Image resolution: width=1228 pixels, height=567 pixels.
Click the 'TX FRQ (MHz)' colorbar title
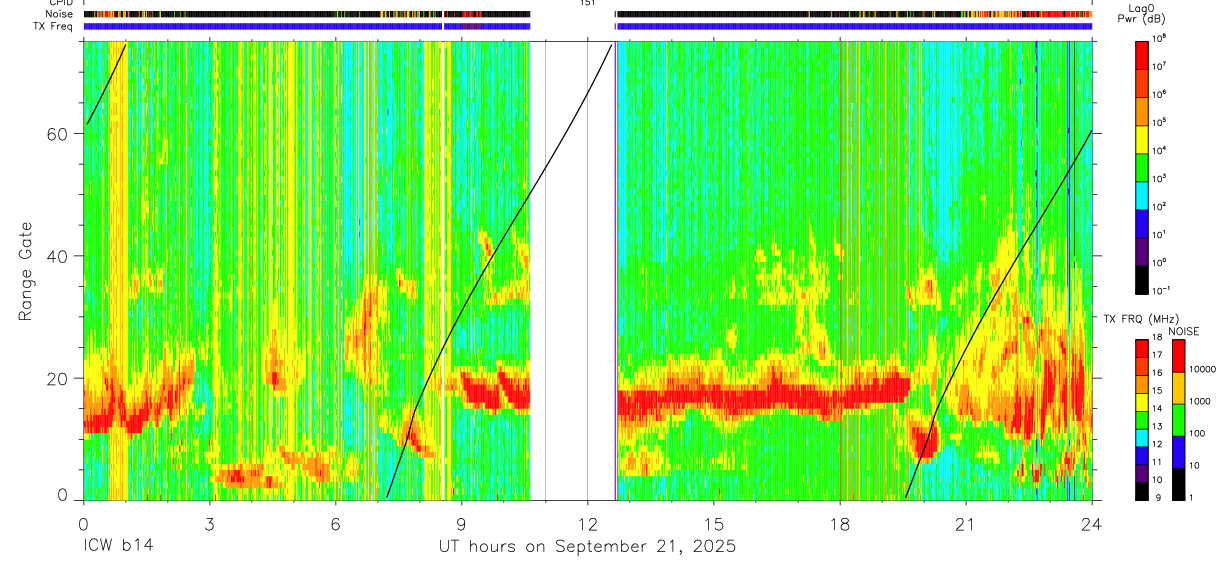(x=1139, y=319)
